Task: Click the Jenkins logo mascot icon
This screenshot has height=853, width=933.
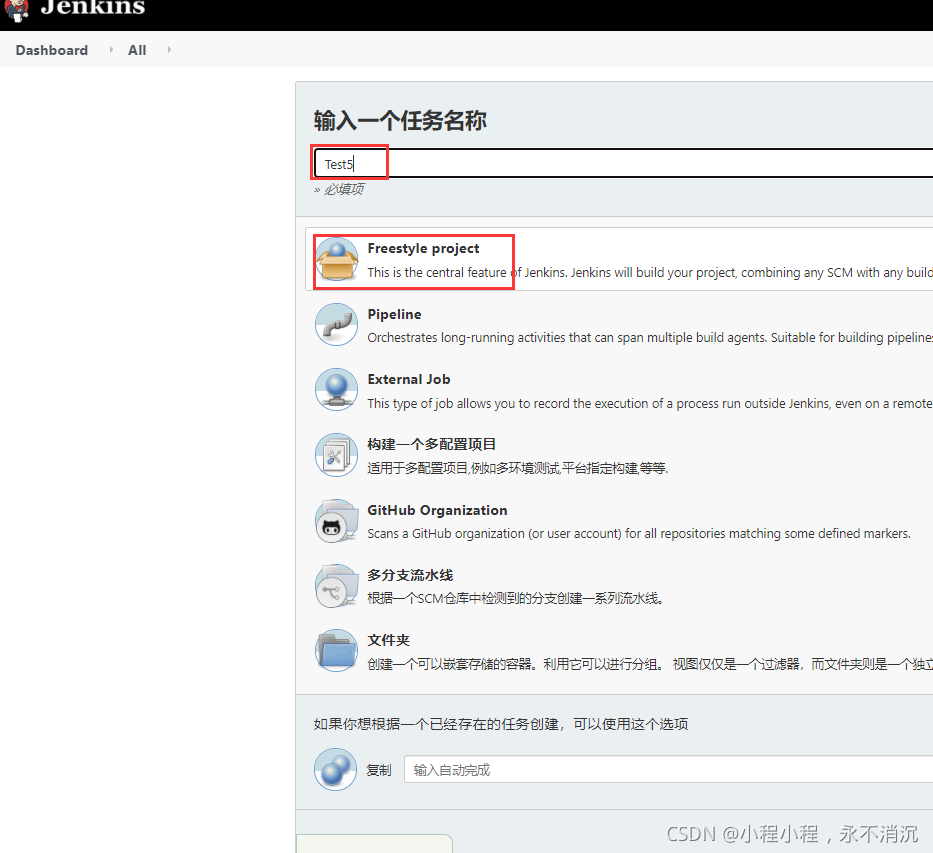Action: [16, 10]
